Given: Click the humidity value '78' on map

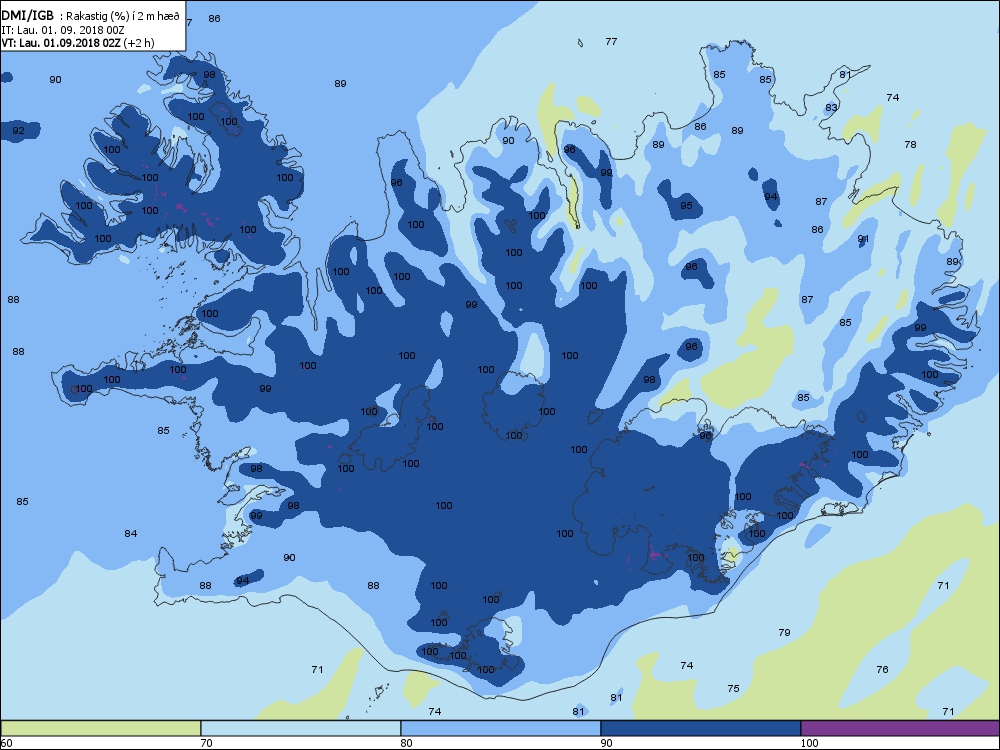Looking at the screenshot, I should pyautogui.click(x=910, y=145).
